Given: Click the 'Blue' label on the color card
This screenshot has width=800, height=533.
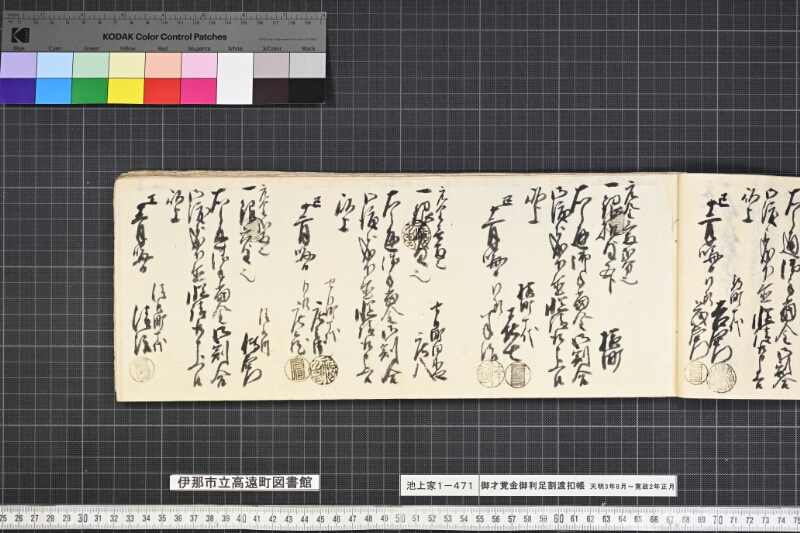Looking at the screenshot, I should click(18, 48).
